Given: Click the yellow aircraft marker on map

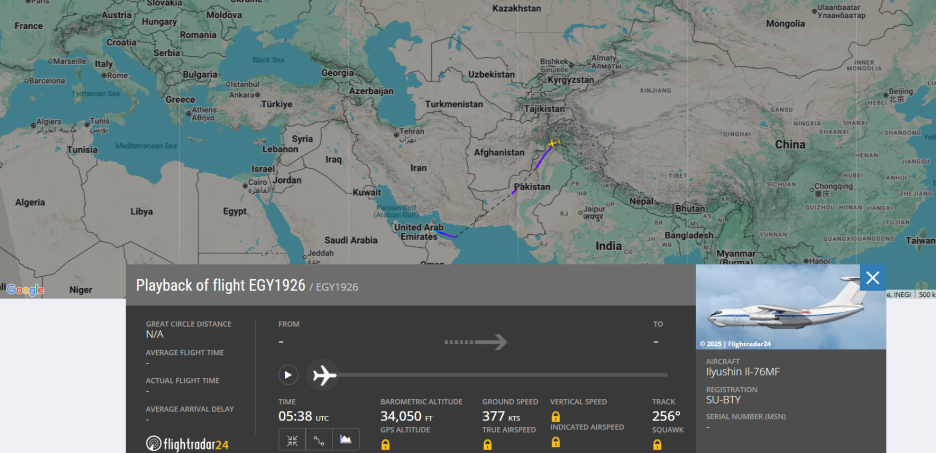Looking at the screenshot, I should [x=553, y=143].
